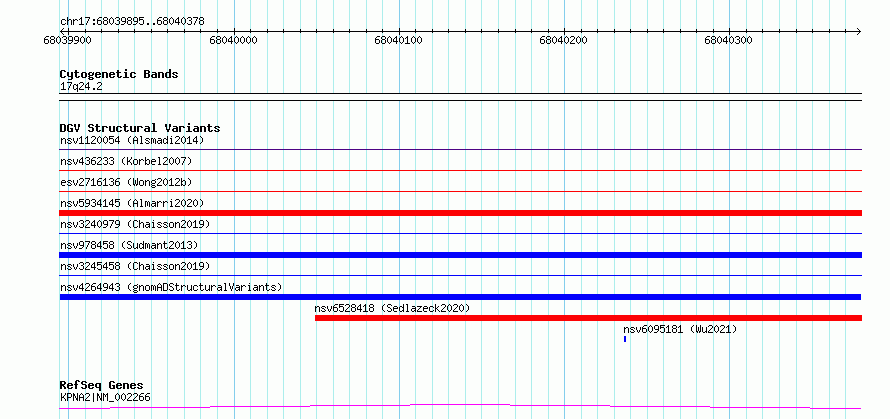Image resolution: width=890 pixels, height=419 pixels.
Task: Select the Cytogenetic Bands track heading
Action: click(119, 74)
